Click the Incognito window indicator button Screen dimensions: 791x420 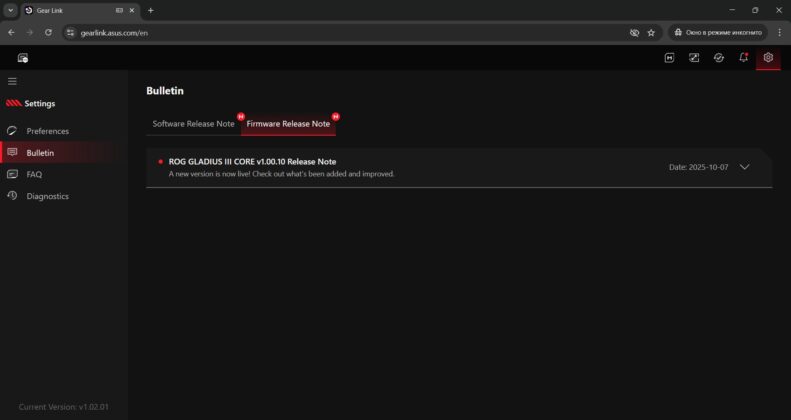[x=718, y=33]
